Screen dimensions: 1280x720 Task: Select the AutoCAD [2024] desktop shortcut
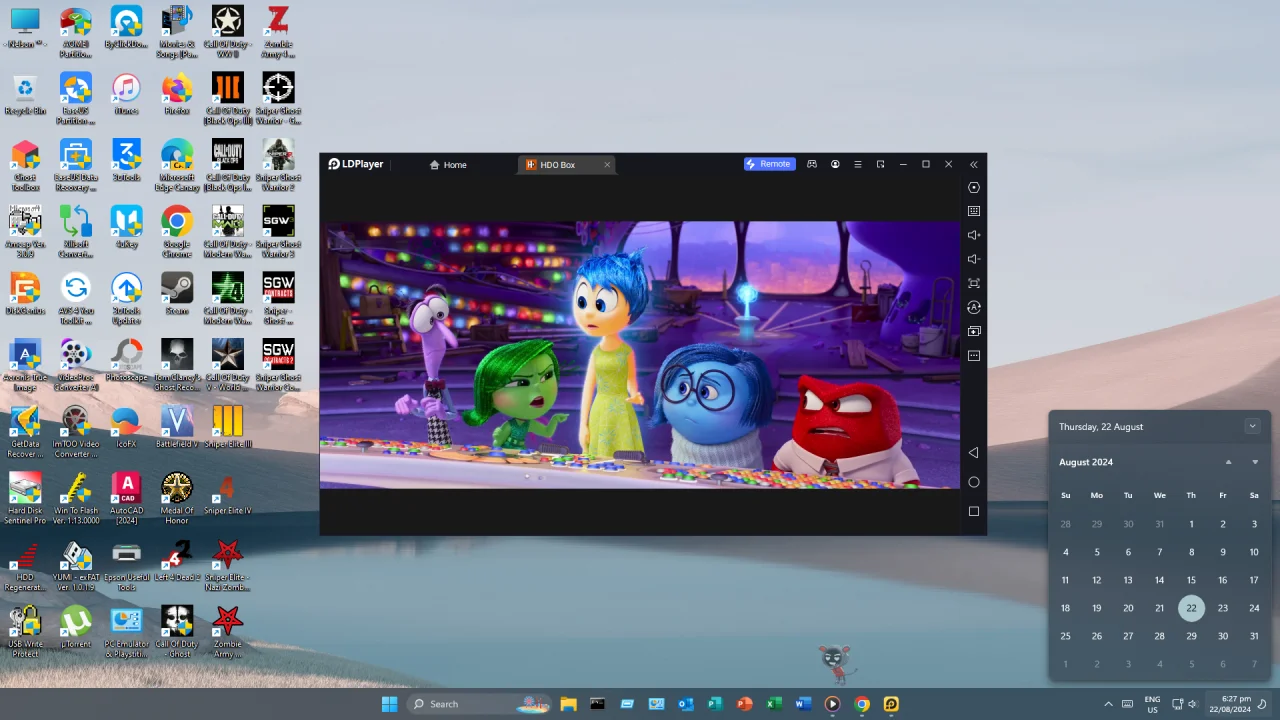pyautogui.click(x=126, y=499)
